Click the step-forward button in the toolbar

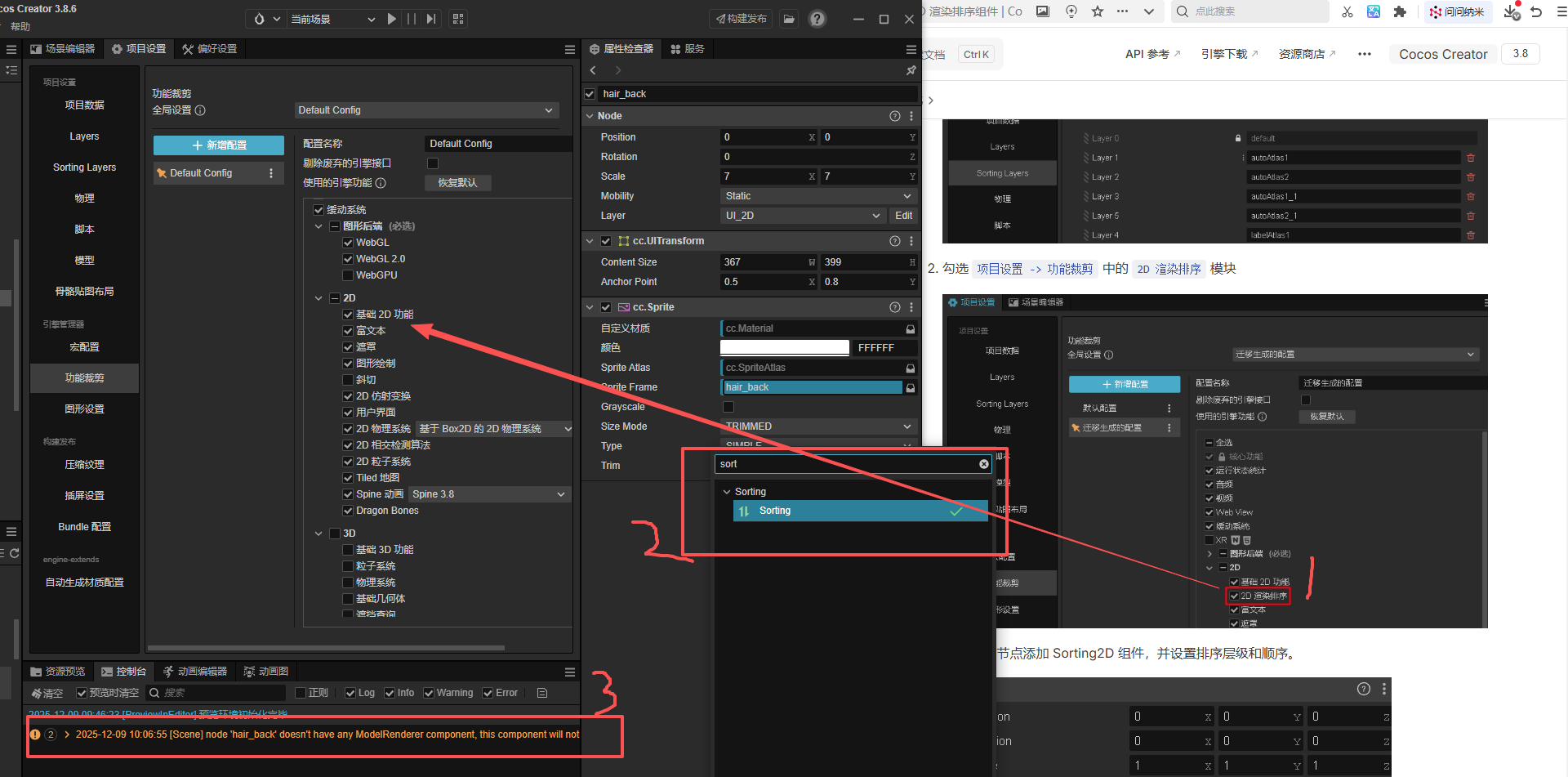(x=431, y=19)
